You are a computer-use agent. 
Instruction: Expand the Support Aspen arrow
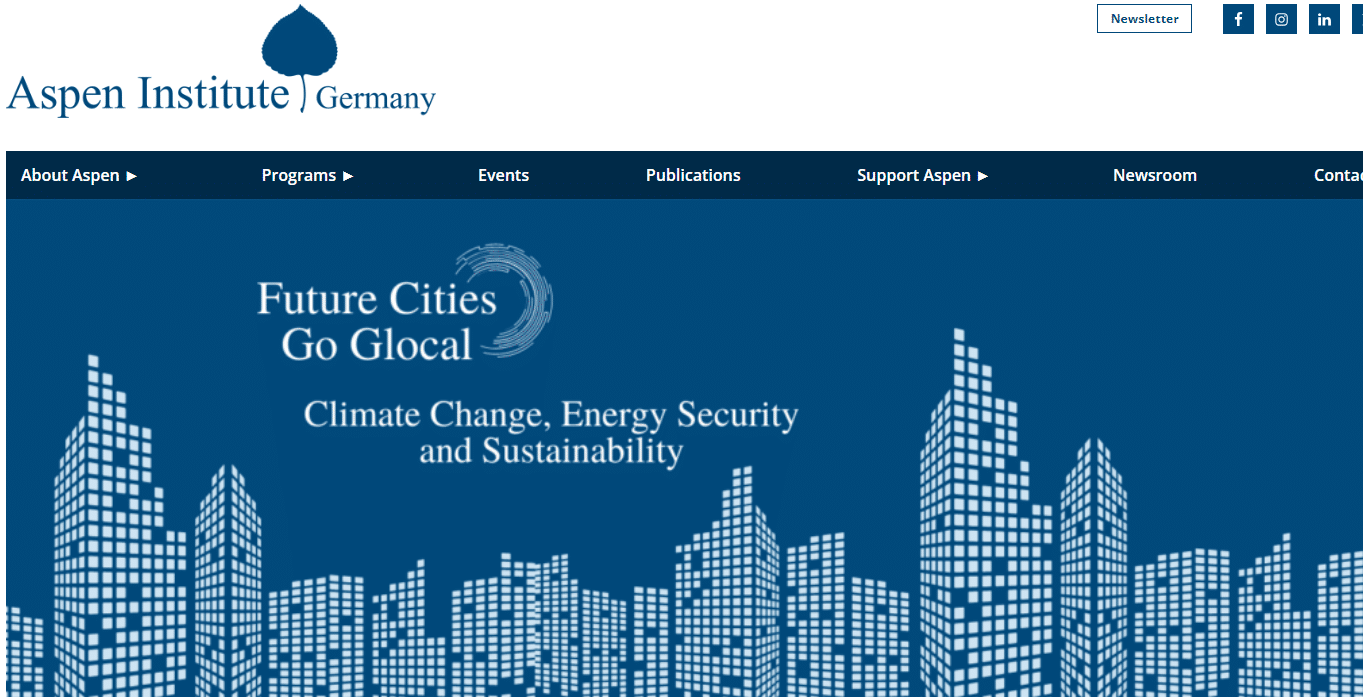(x=983, y=176)
